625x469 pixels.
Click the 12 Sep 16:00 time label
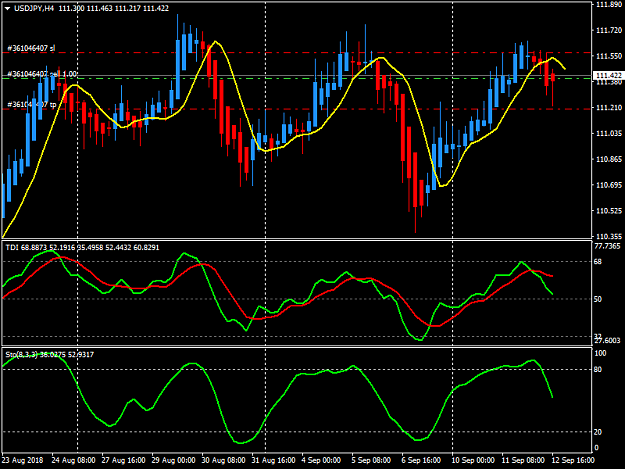(x=572, y=460)
